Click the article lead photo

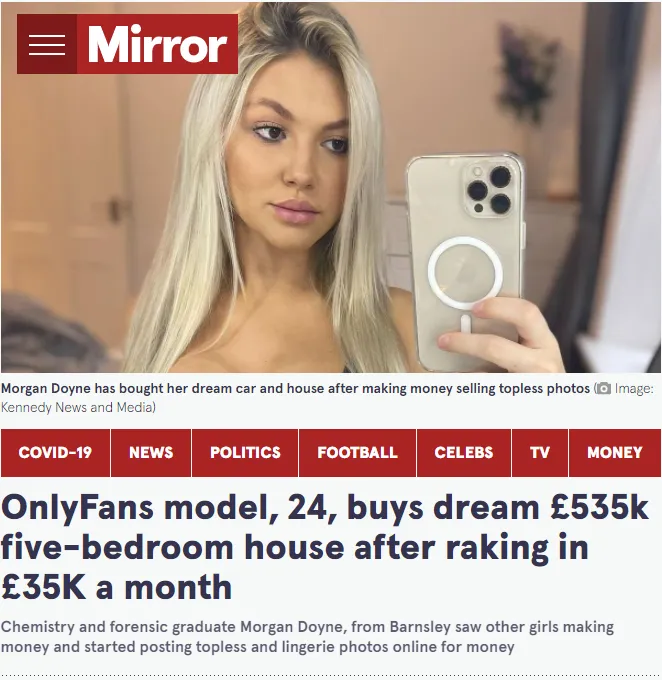click(x=331, y=187)
